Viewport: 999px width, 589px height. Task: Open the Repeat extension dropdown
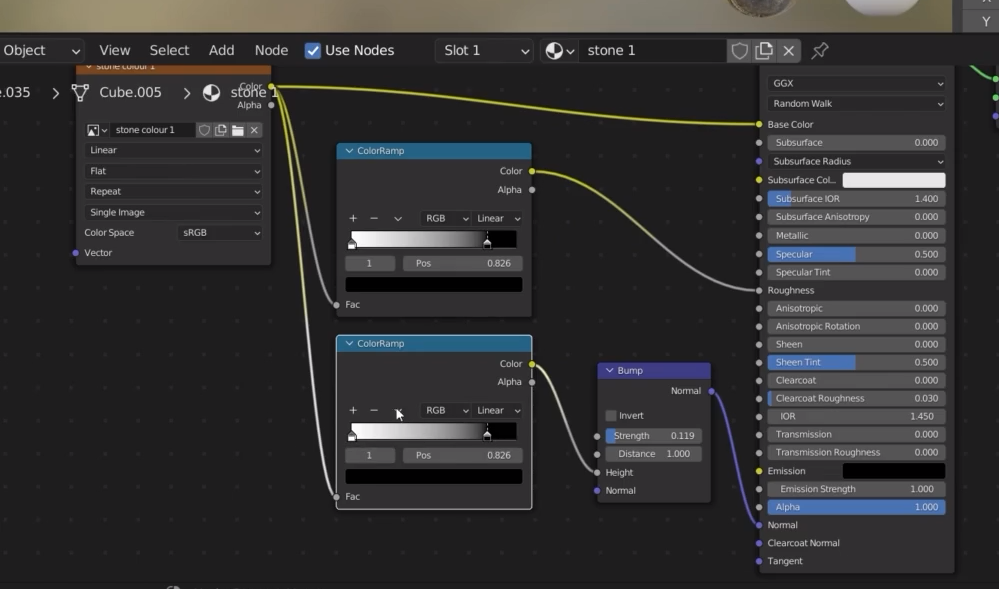coord(173,191)
